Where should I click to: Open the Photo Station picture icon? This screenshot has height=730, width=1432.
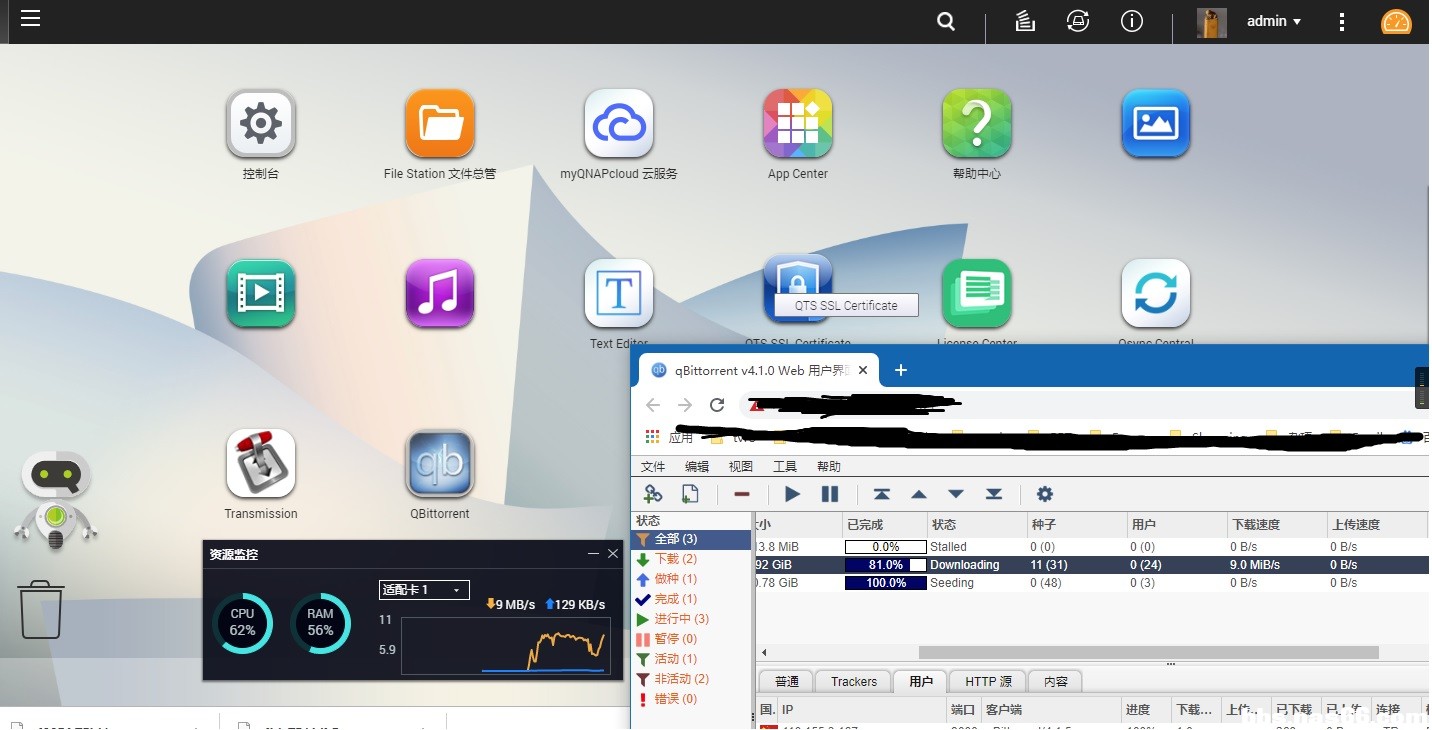pos(1156,124)
